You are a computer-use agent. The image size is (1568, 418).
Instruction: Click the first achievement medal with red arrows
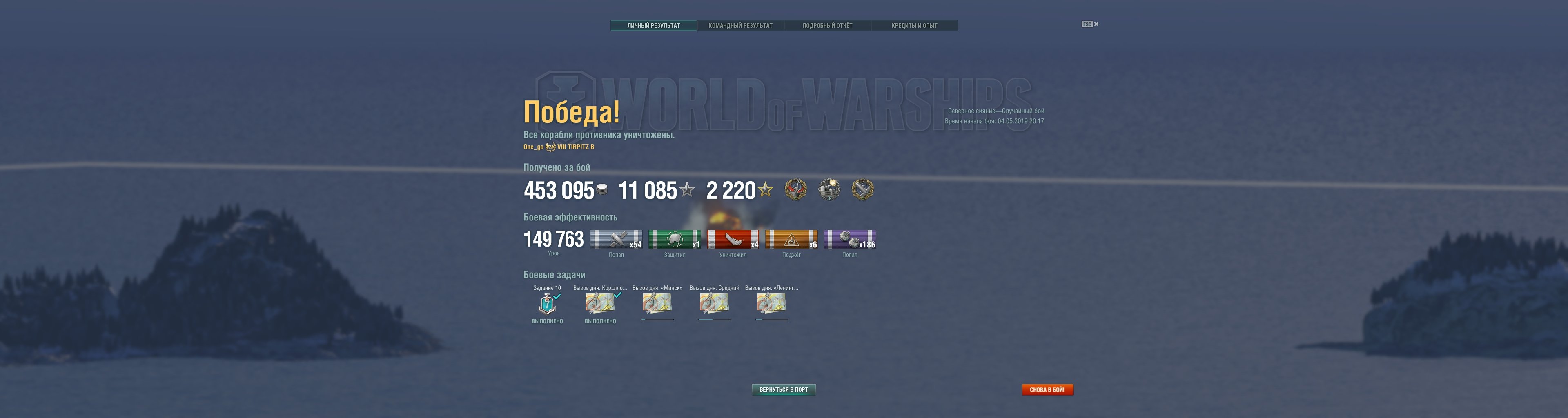[795, 189]
